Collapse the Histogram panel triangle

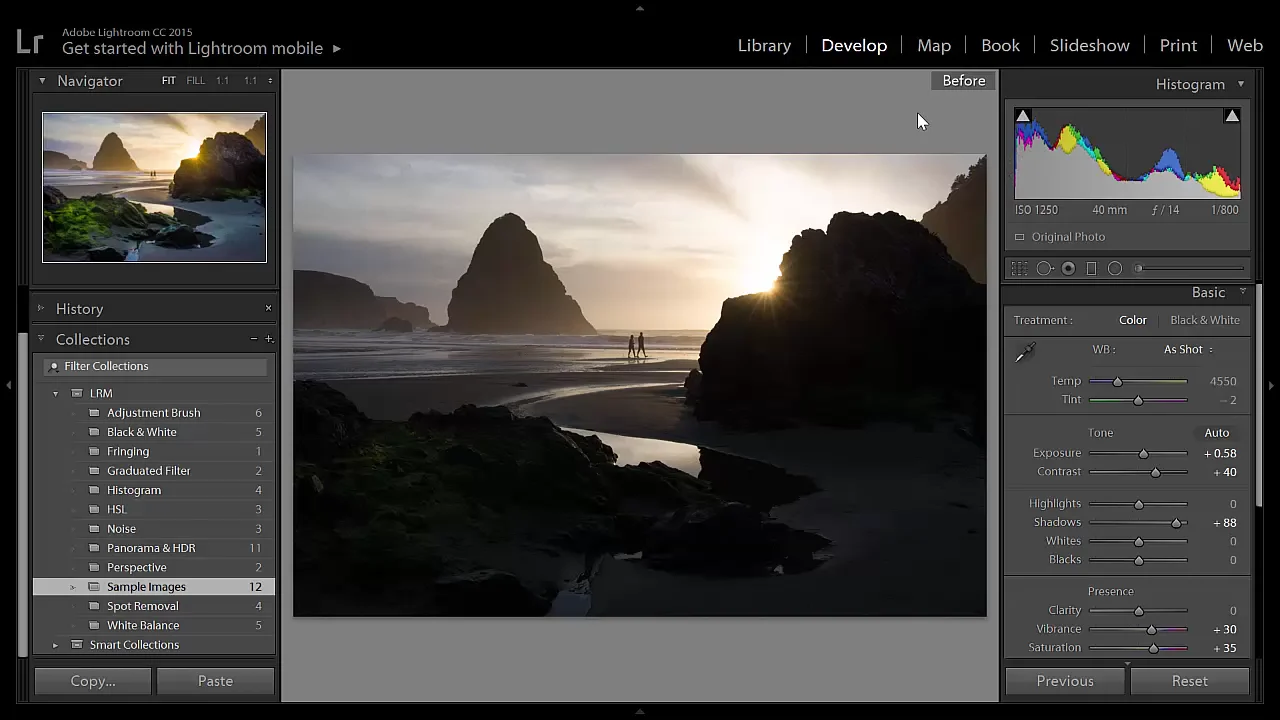click(1241, 84)
